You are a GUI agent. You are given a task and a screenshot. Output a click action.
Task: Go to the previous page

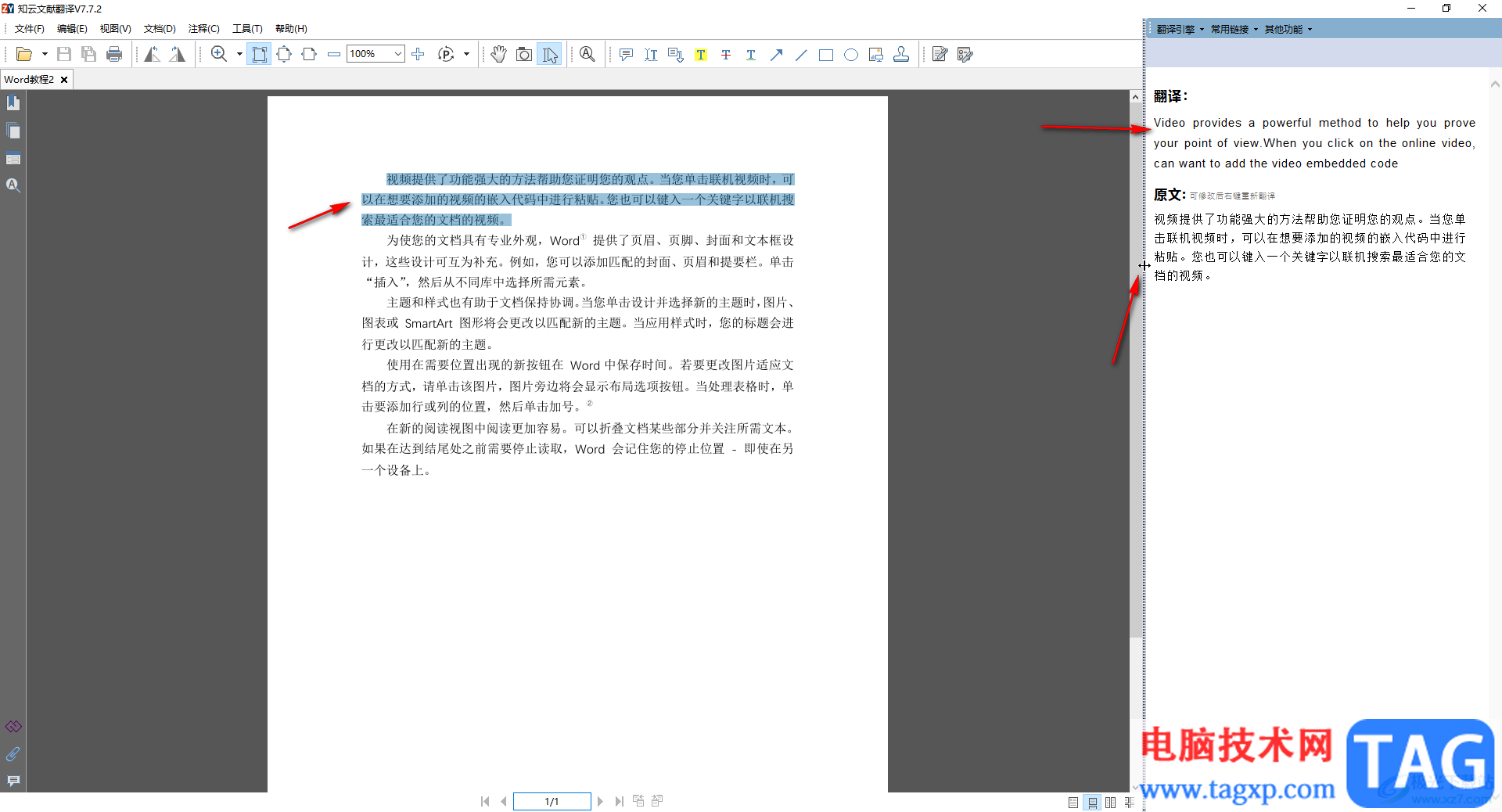(503, 801)
